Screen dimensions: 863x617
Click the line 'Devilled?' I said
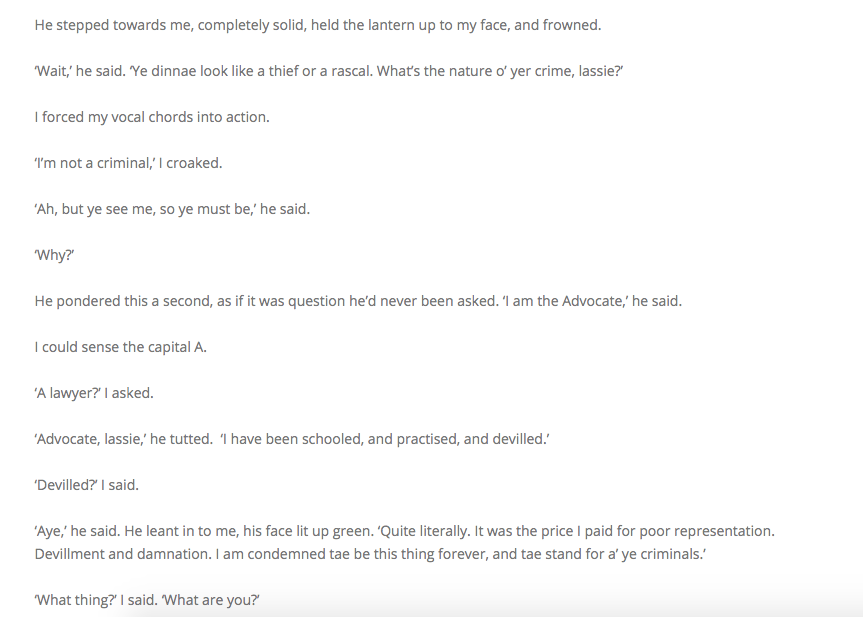pyautogui.click(x=86, y=485)
